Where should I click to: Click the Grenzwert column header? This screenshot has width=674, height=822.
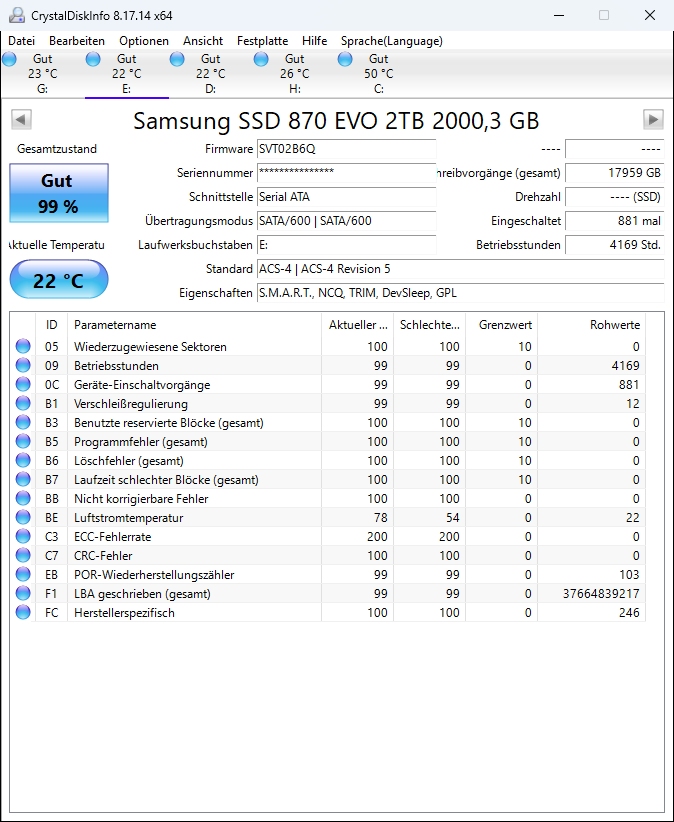[x=502, y=325]
